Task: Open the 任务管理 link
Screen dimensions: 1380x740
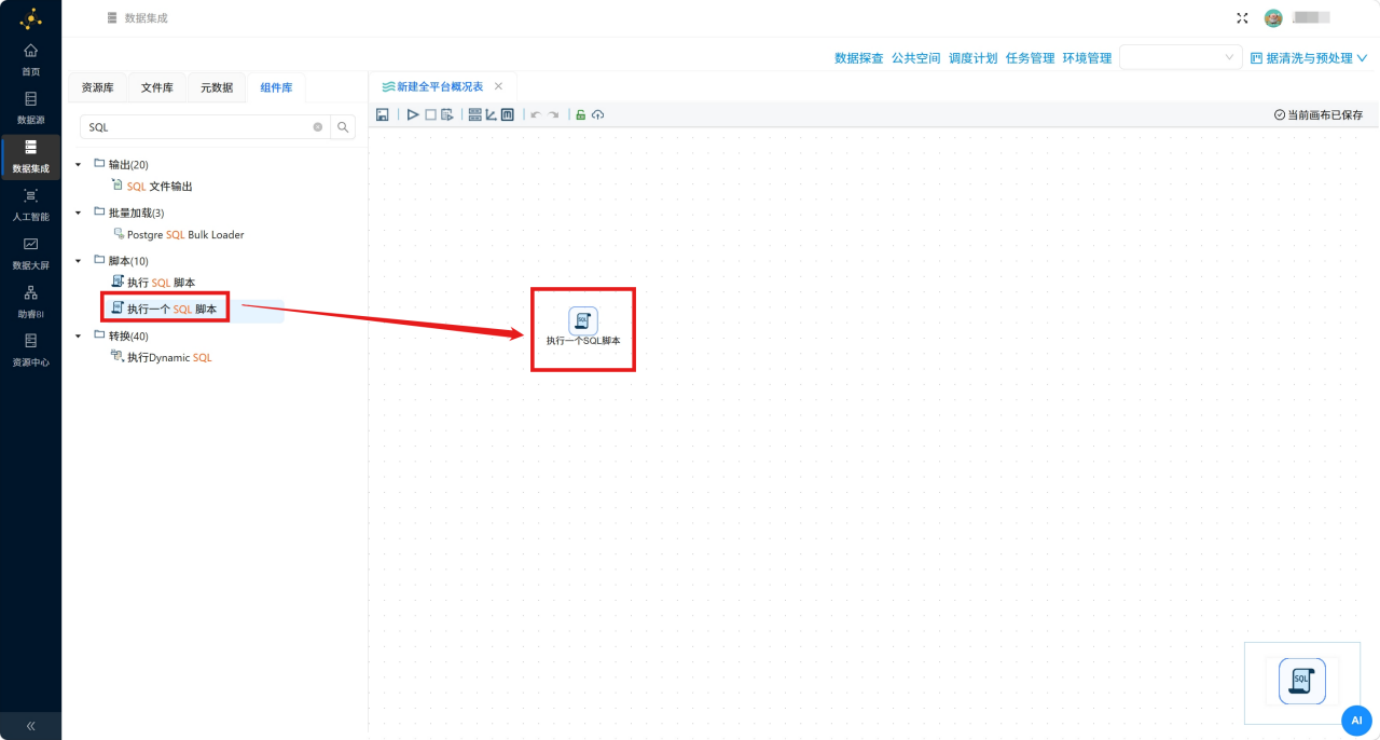Action: pyautogui.click(x=1030, y=58)
